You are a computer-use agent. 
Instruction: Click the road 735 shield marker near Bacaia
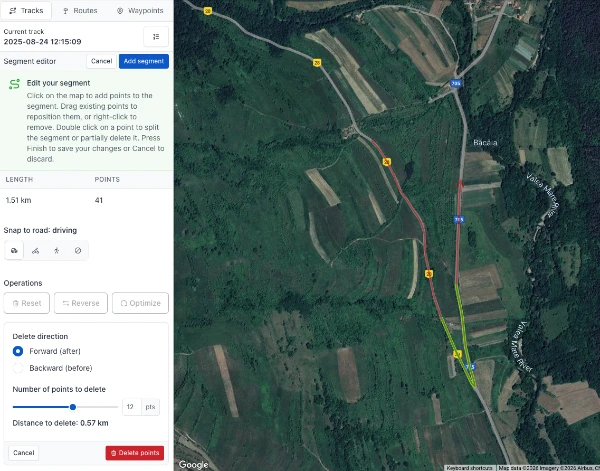pos(455,83)
